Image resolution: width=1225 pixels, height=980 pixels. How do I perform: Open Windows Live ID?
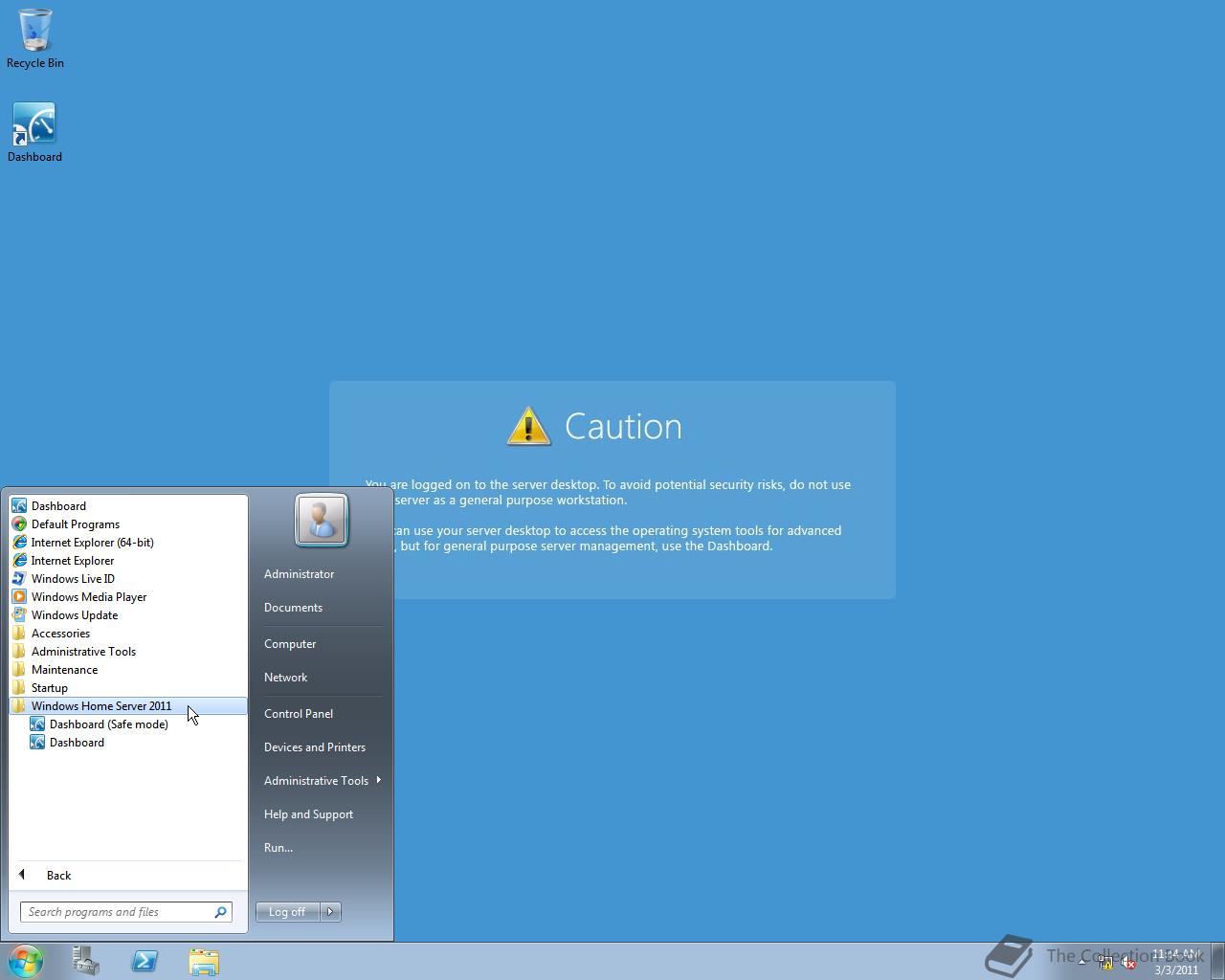click(x=73, y=578)
